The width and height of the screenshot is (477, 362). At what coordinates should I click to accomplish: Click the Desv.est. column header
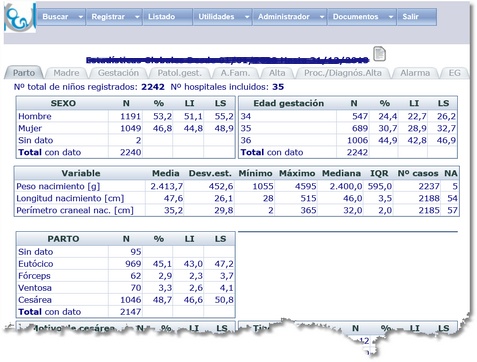210,173
